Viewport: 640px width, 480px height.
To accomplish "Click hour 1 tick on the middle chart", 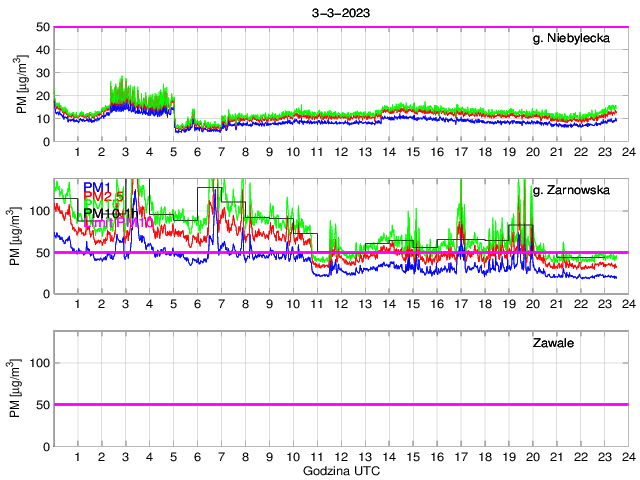I will tap(77, 304).
